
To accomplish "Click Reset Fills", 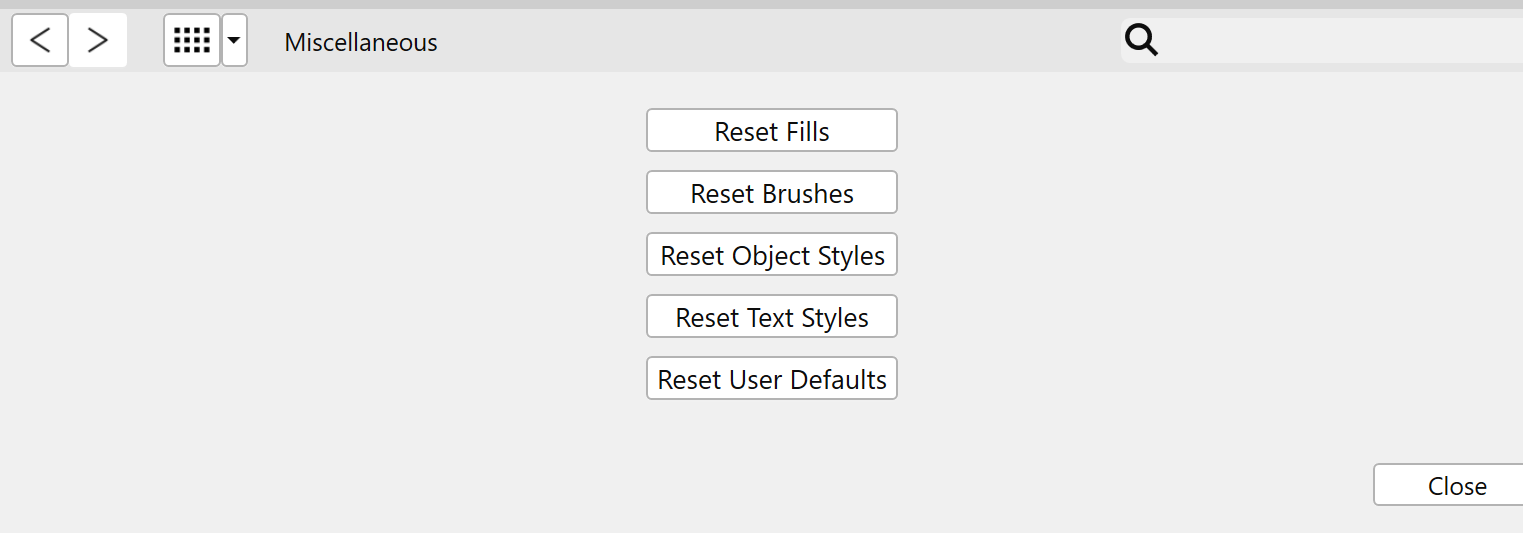I will 772,130.
